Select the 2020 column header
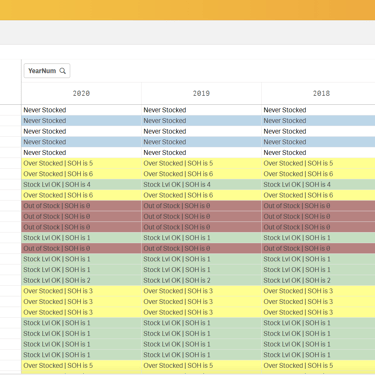This screenshot has height=375, width=375. pos(81,93)
